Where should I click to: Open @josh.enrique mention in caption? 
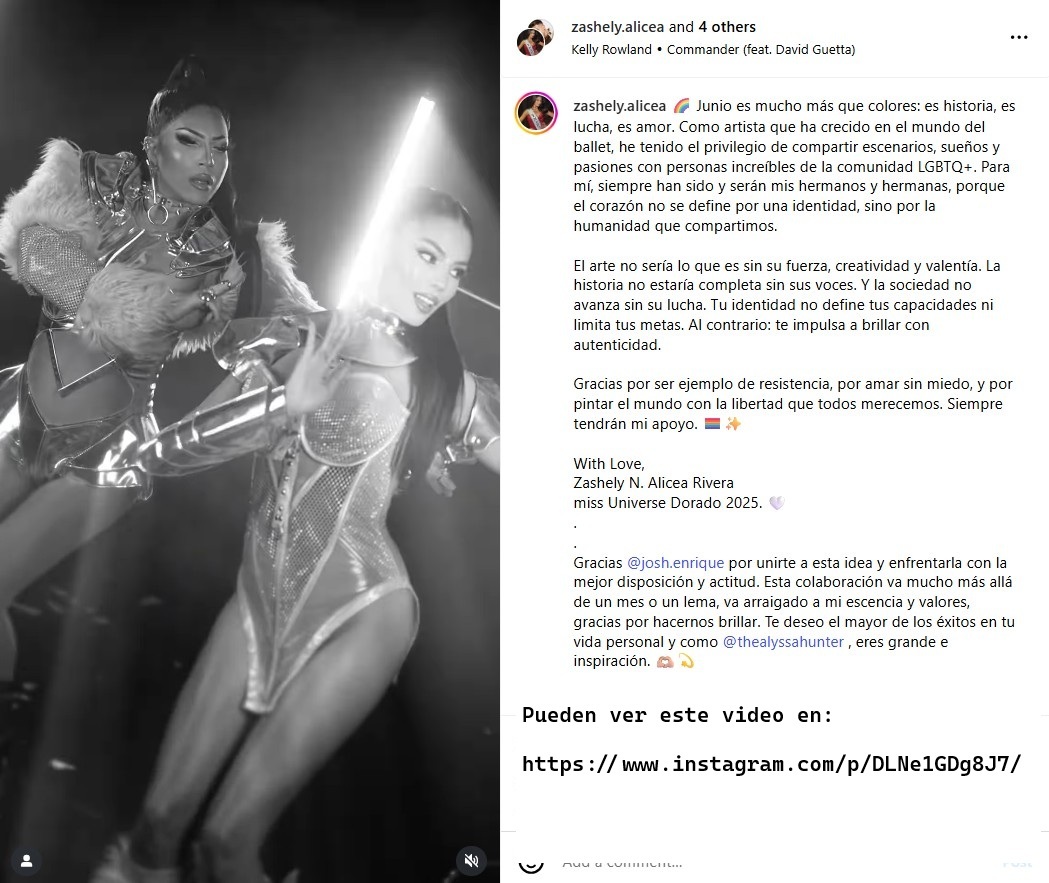(676, 563)
